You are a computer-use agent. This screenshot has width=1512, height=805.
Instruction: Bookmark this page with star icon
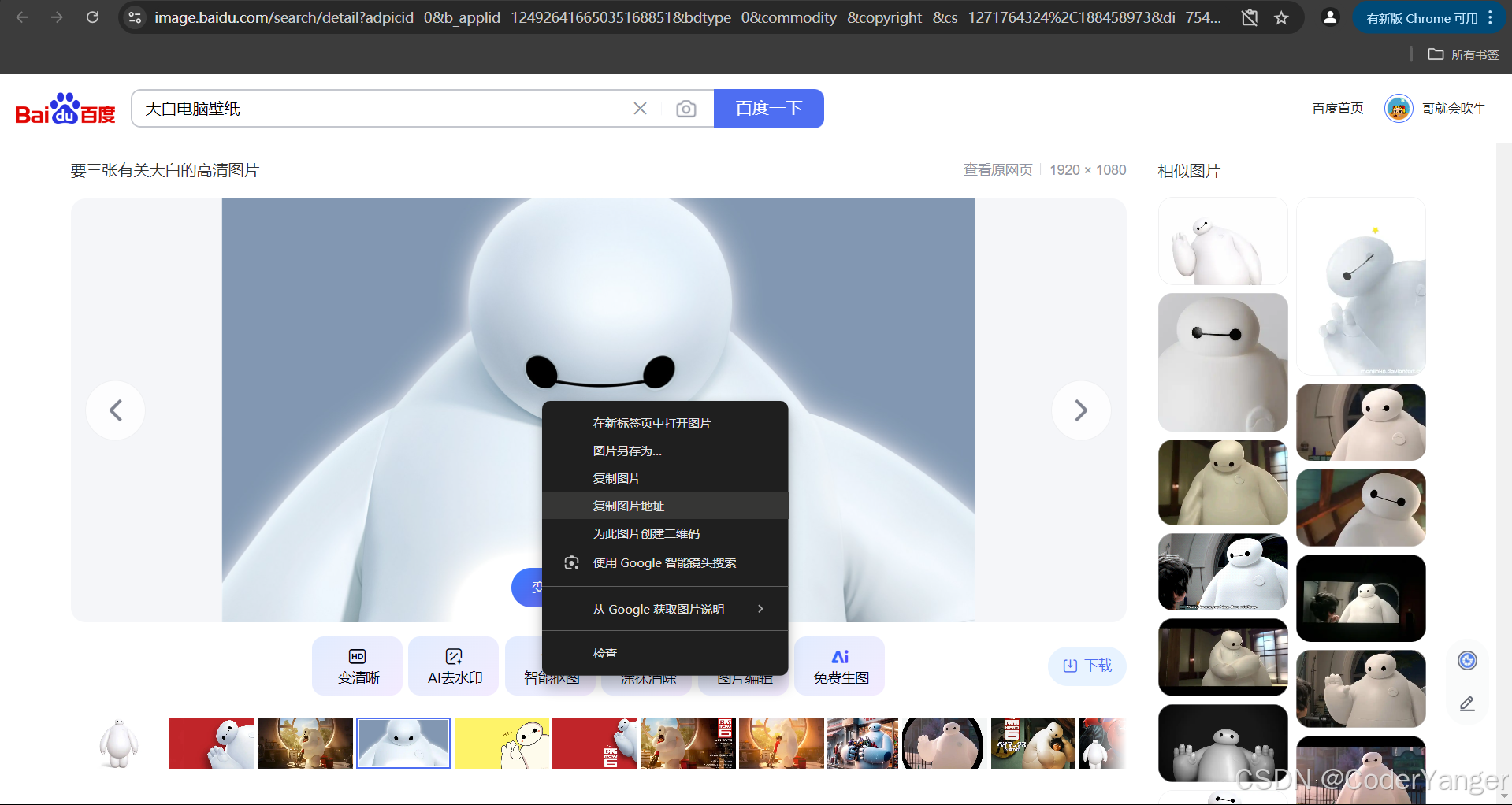(1281, 17)
